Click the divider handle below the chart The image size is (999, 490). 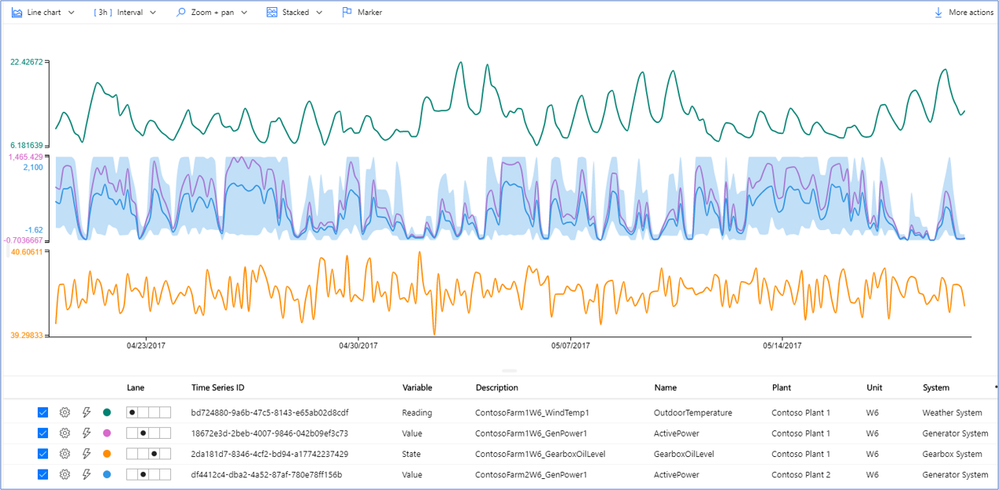pos(510,371)
